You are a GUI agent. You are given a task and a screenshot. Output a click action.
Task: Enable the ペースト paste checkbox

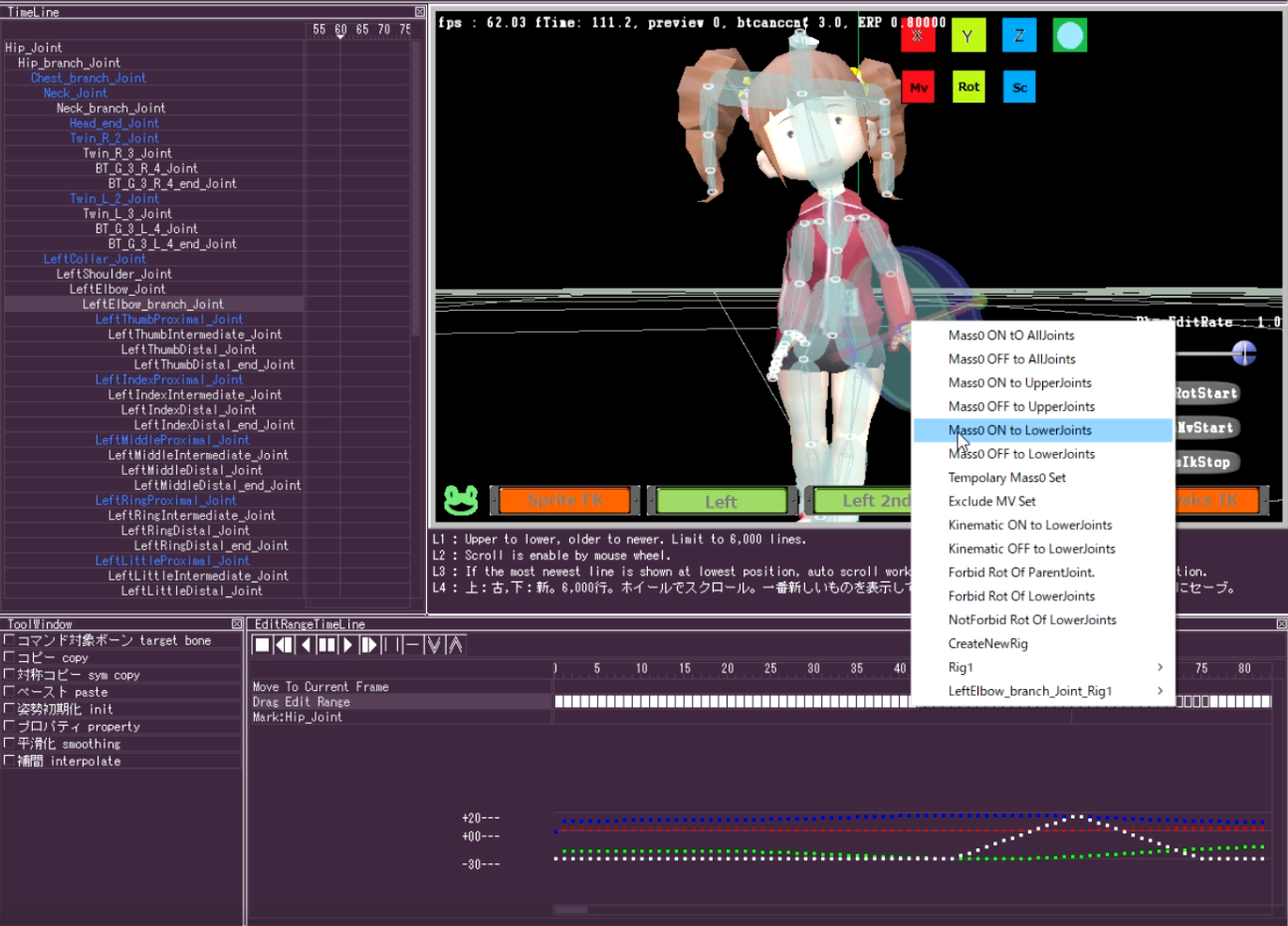(x=9, y=692)
